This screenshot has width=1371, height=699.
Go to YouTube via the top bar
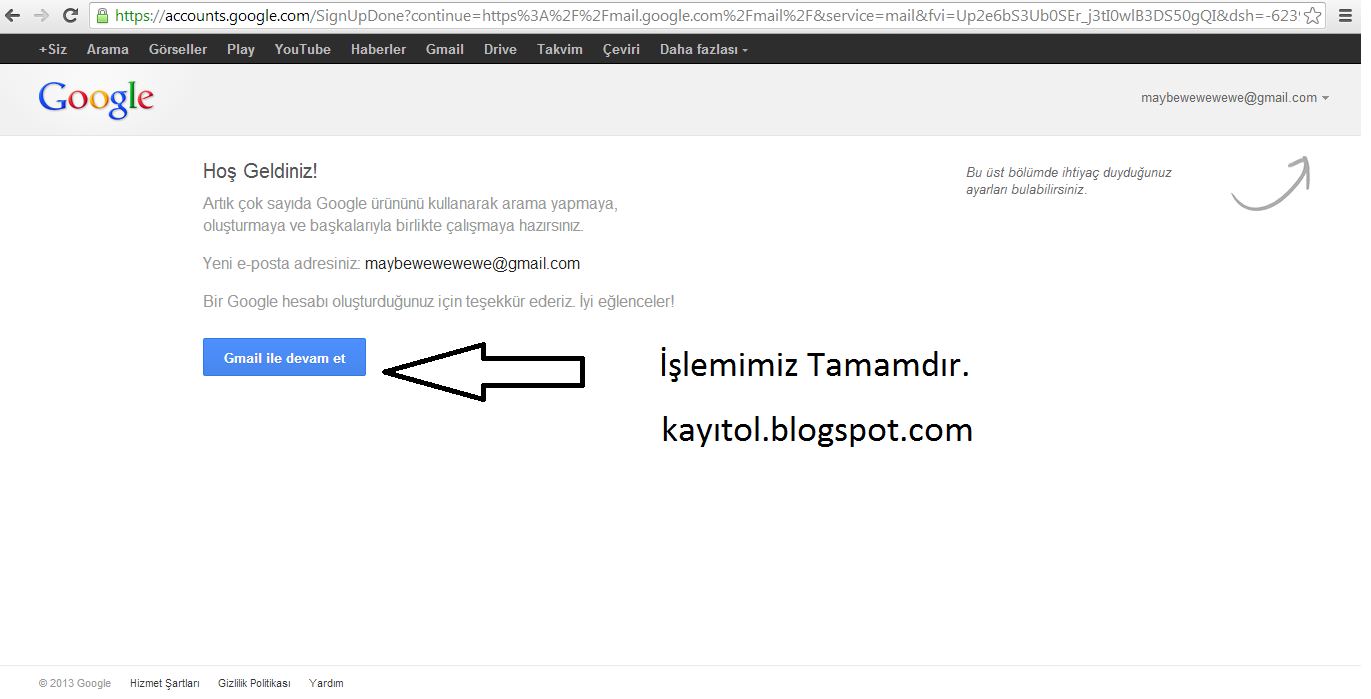point(302,47)
